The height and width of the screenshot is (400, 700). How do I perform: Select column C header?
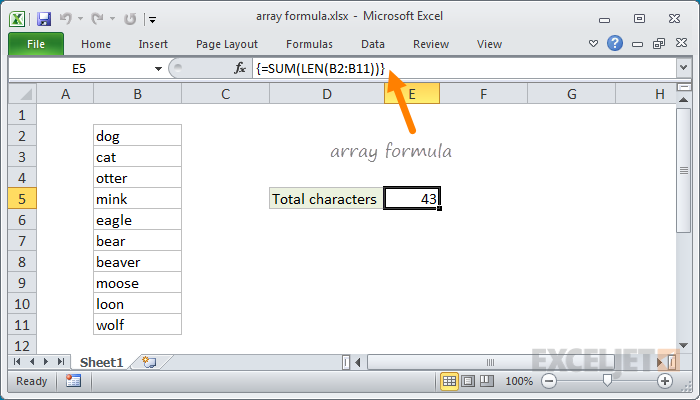[225, 94]
